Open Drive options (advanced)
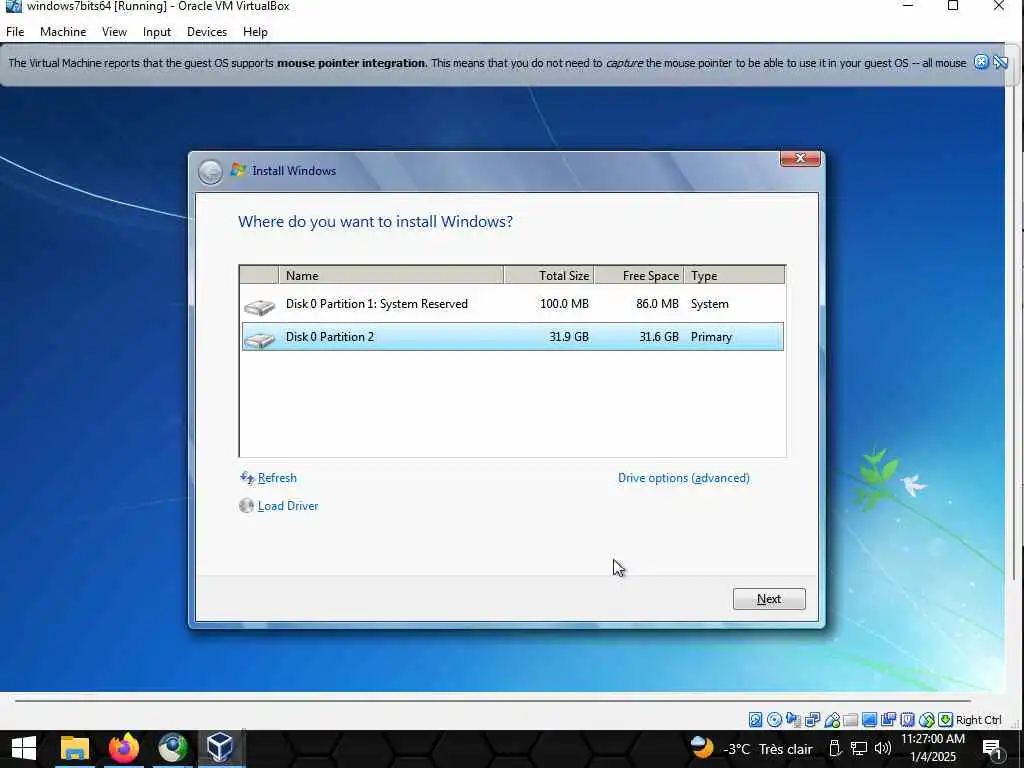 point(683,478)
